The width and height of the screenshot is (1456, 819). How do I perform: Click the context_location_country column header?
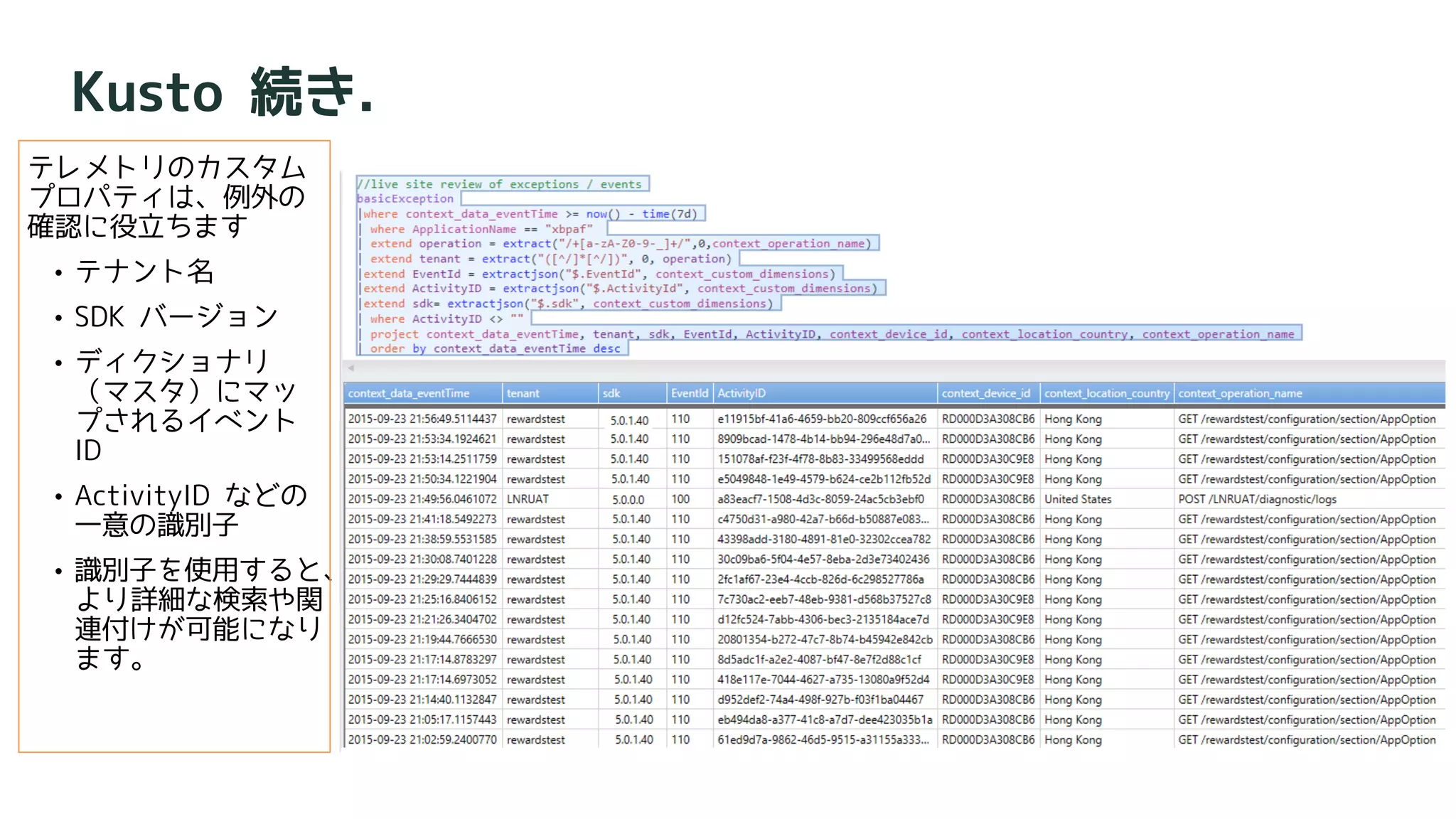(1106, 393)
